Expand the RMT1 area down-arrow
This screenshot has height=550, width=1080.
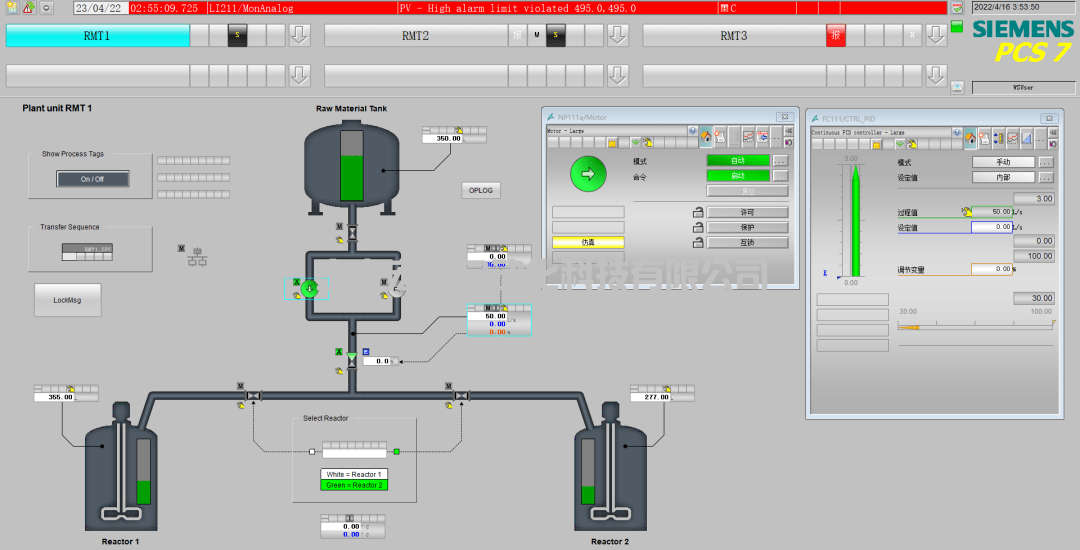tap(300, 36)
